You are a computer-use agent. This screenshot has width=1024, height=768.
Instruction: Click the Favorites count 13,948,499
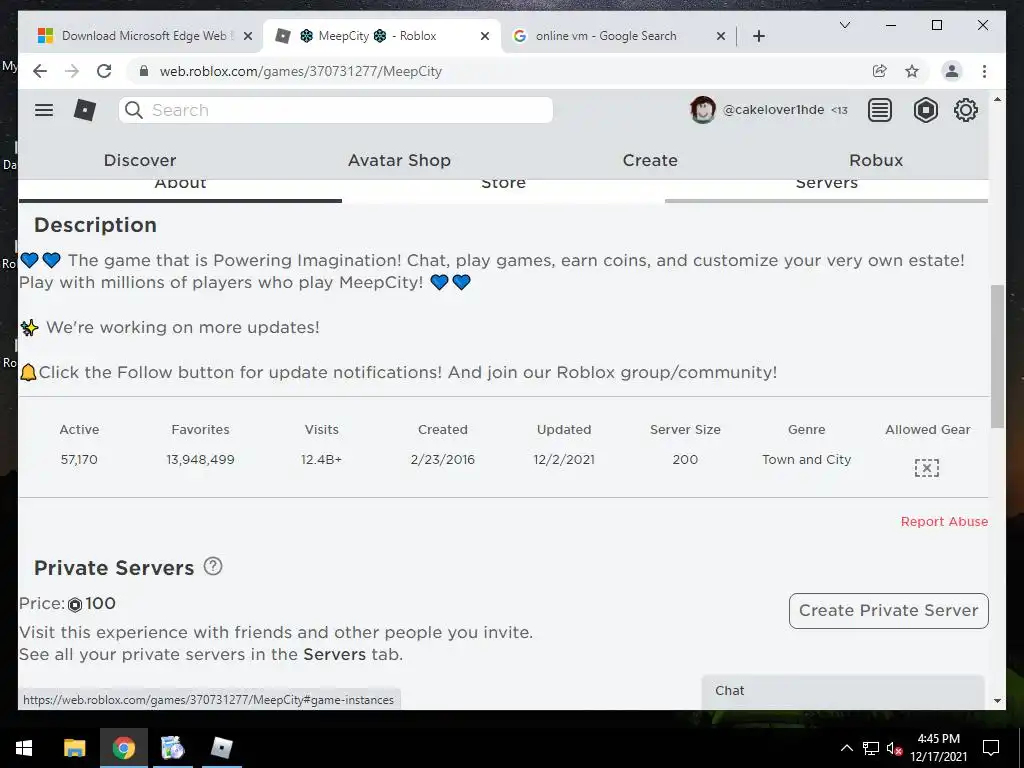(x=200, y=459)
